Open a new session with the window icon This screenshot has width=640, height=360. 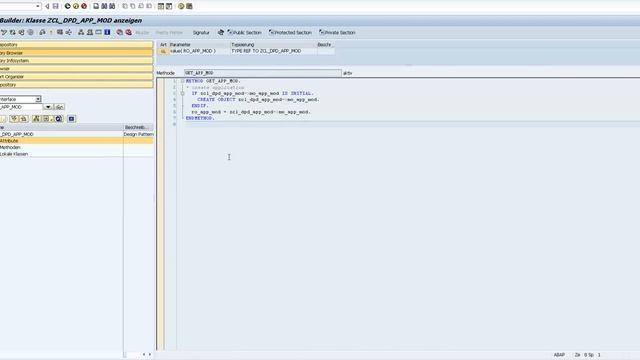pos(161,6)
